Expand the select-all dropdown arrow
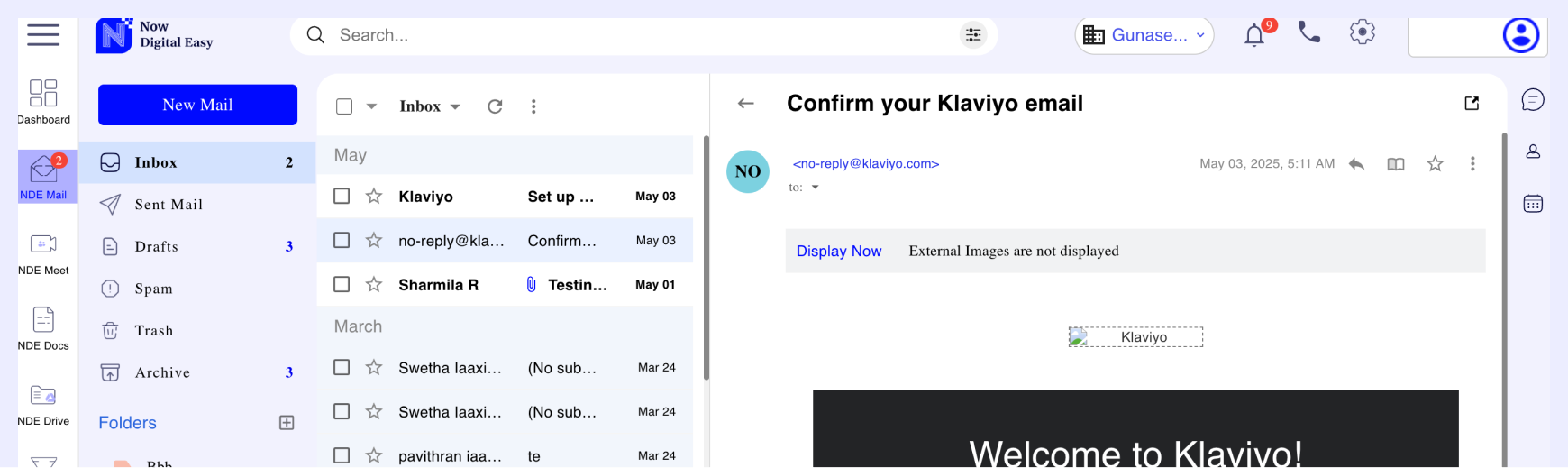1568x468 pixels. point(371,106)
